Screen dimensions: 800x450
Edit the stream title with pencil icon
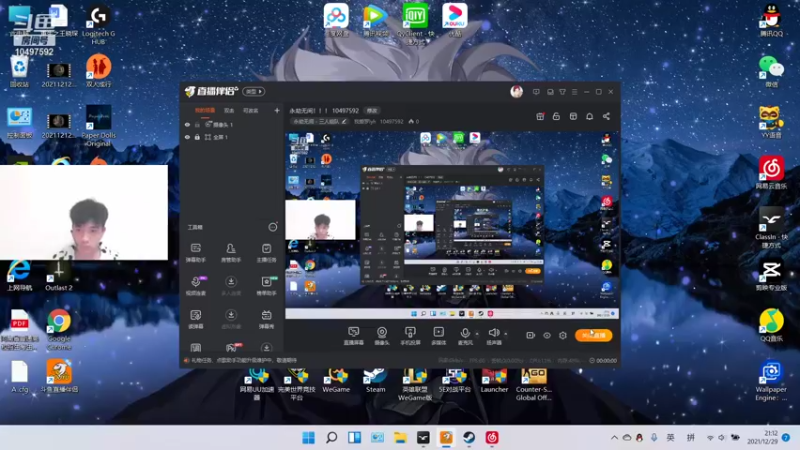click(344, 121)
